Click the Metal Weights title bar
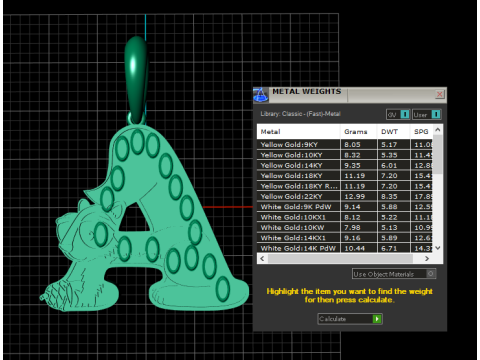 pos(350,95)
